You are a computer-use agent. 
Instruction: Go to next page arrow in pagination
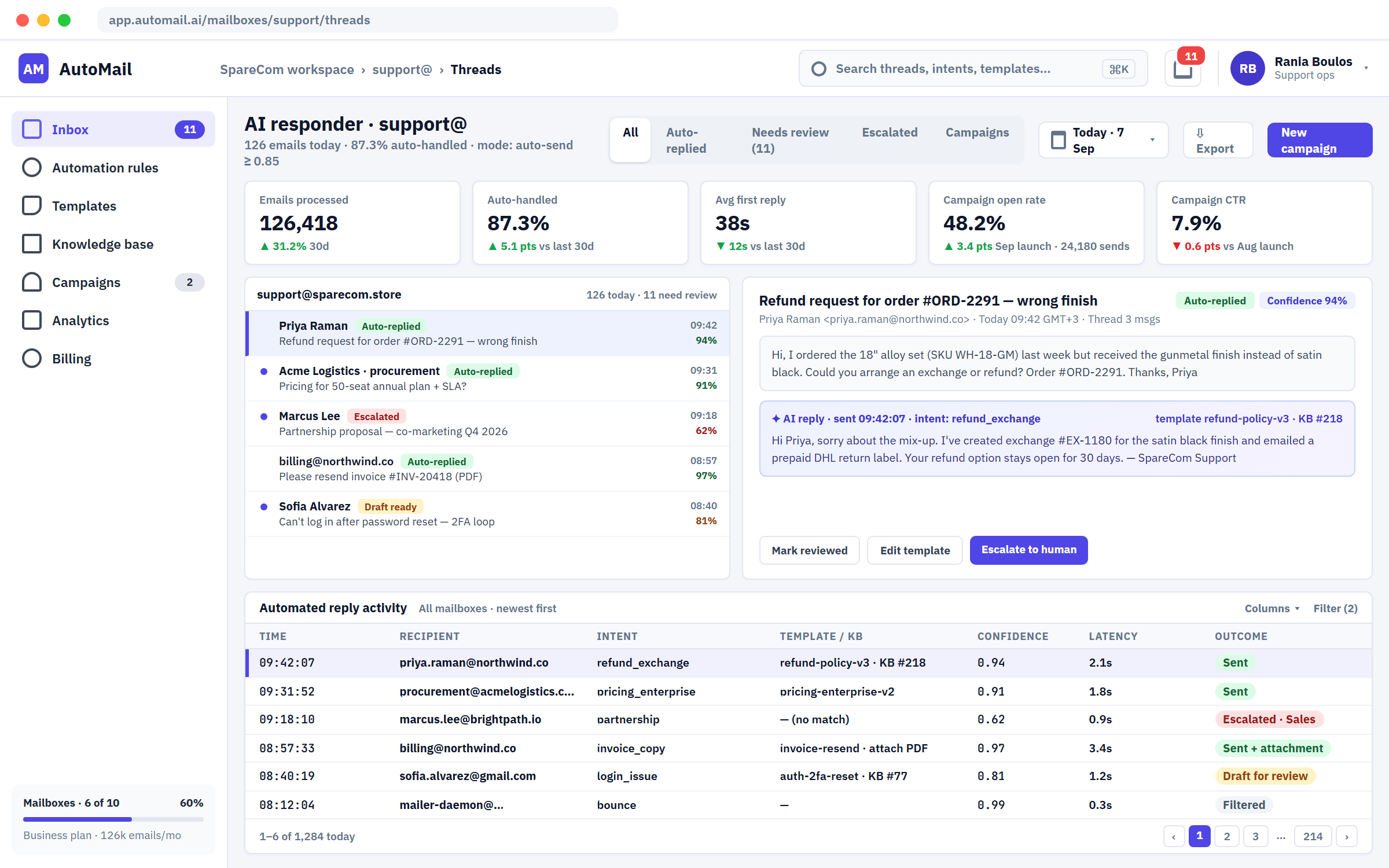pos(1347,836)
